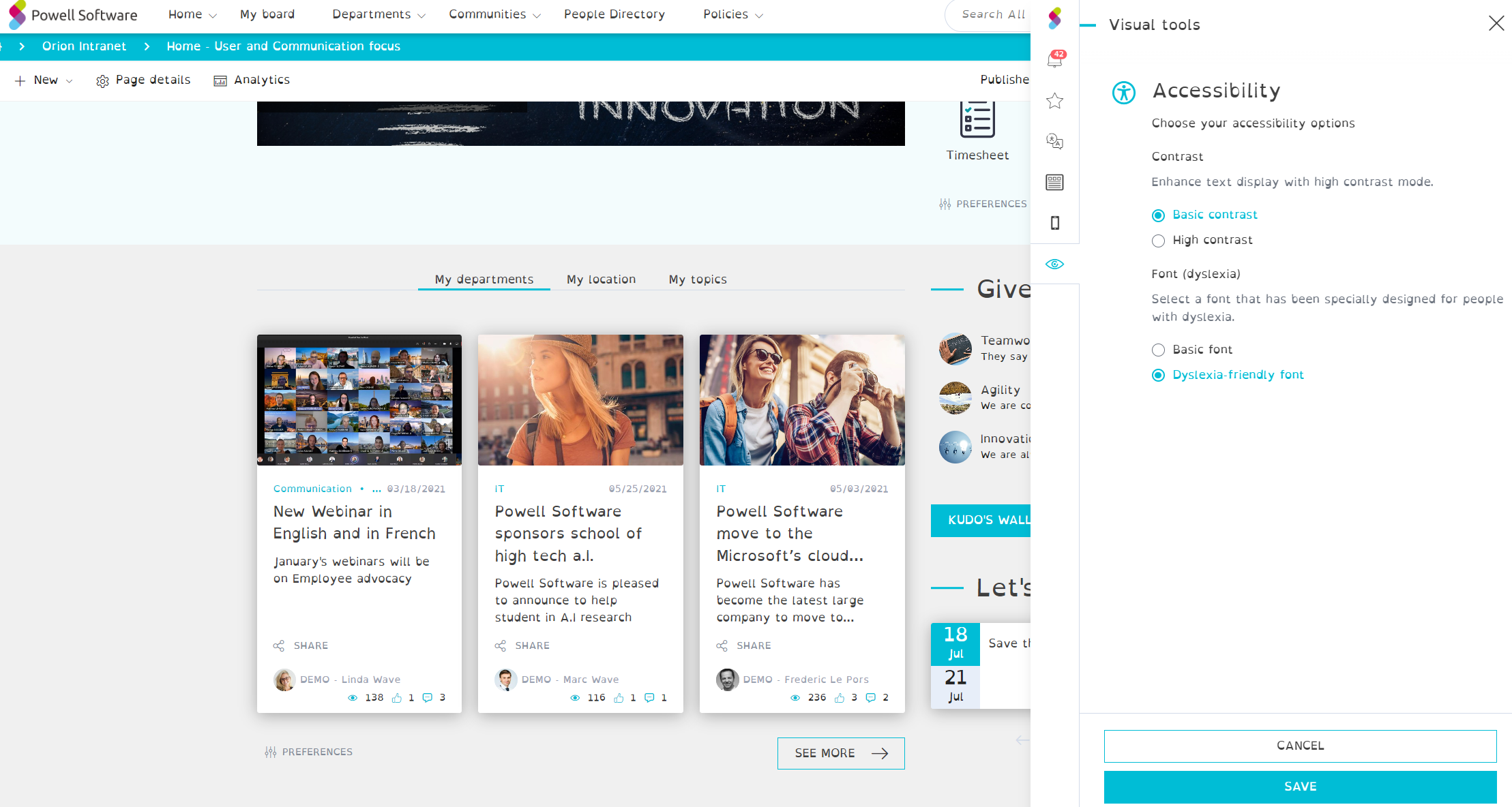
Task: Click the INNOVATION banner image
Action: point(581,123)
